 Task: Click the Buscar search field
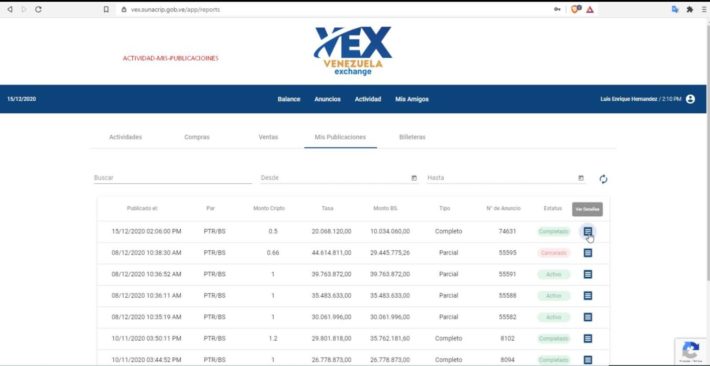[173, 178]
